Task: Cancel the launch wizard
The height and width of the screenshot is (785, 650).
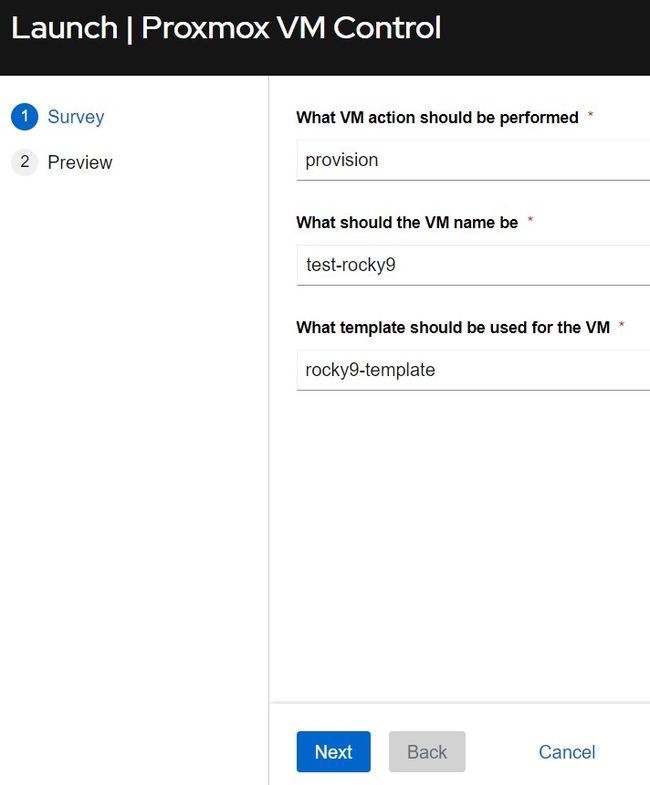Action: (x=567, y=752)
